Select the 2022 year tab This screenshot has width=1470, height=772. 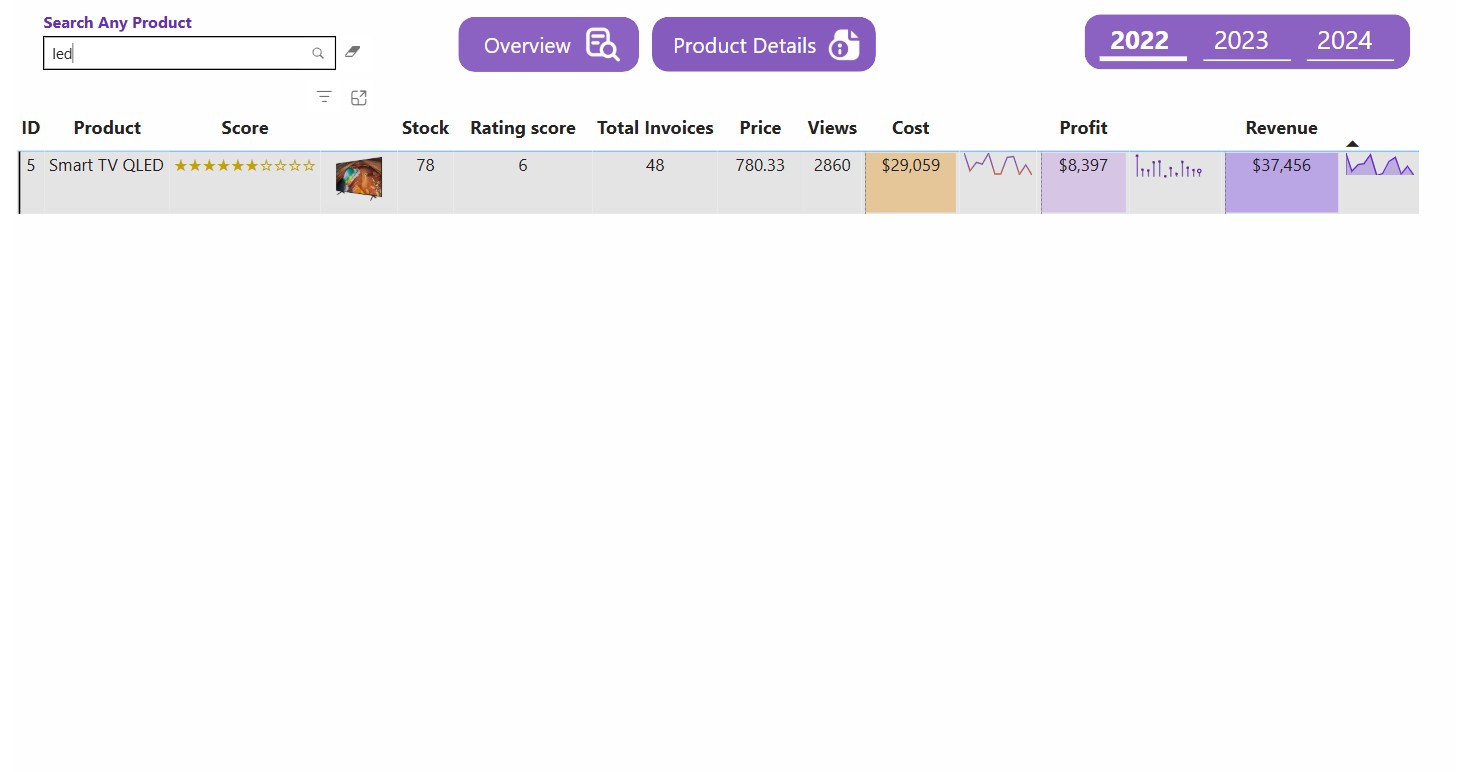tap(1140, 41)
